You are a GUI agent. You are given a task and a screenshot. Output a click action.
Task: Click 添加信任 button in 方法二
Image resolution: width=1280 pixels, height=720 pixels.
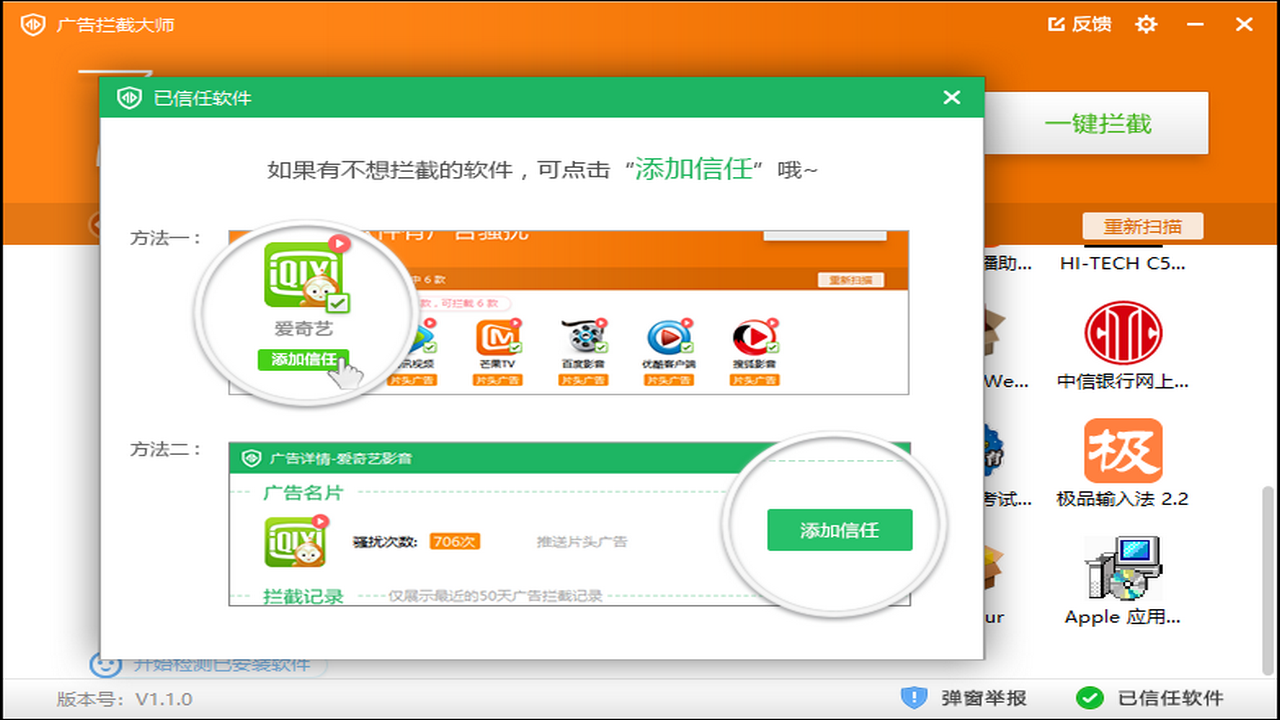coord(839,531)
